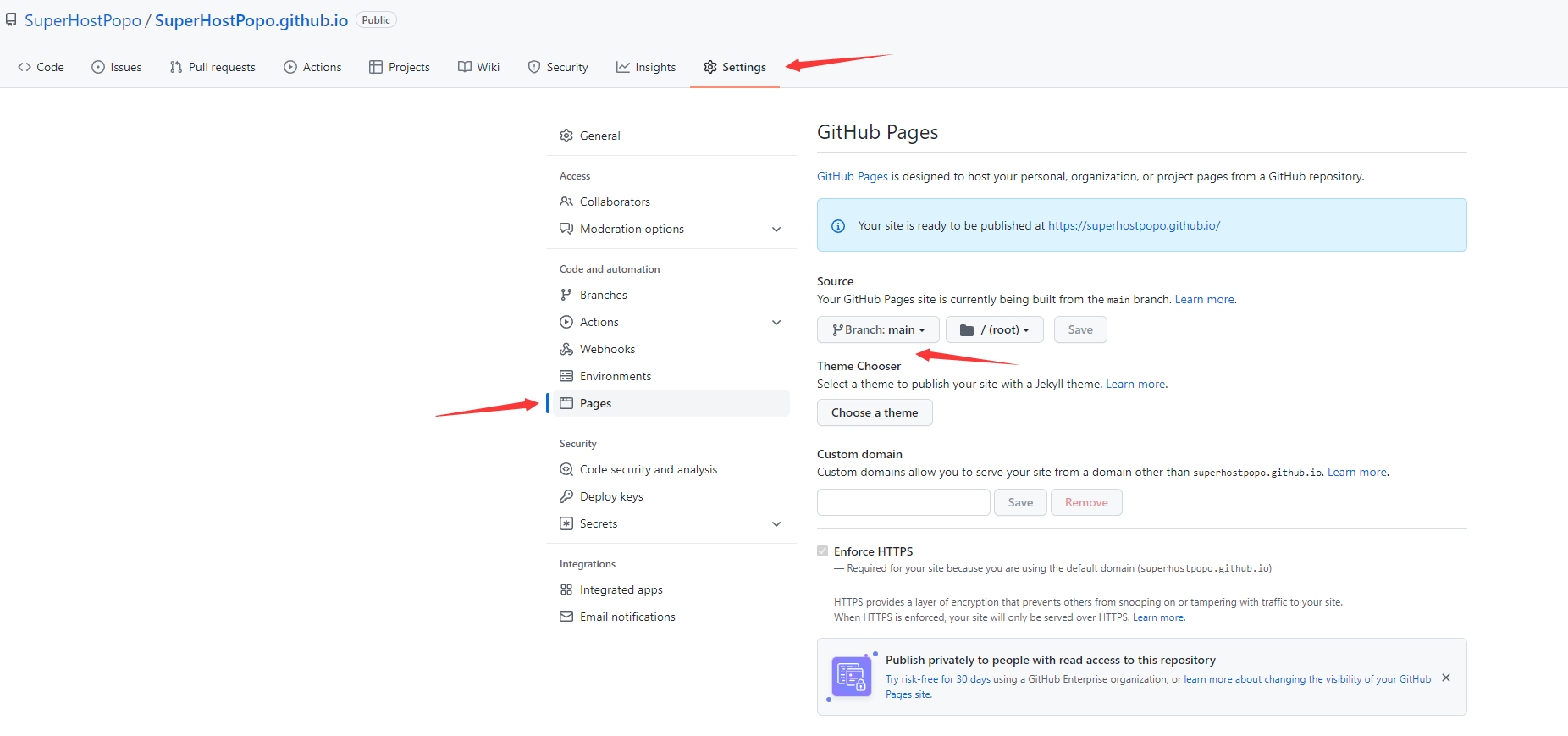The width and height of the screenshot is (1568, 736).
Task: Click the Public visibility badge
Action: point(376,20)
